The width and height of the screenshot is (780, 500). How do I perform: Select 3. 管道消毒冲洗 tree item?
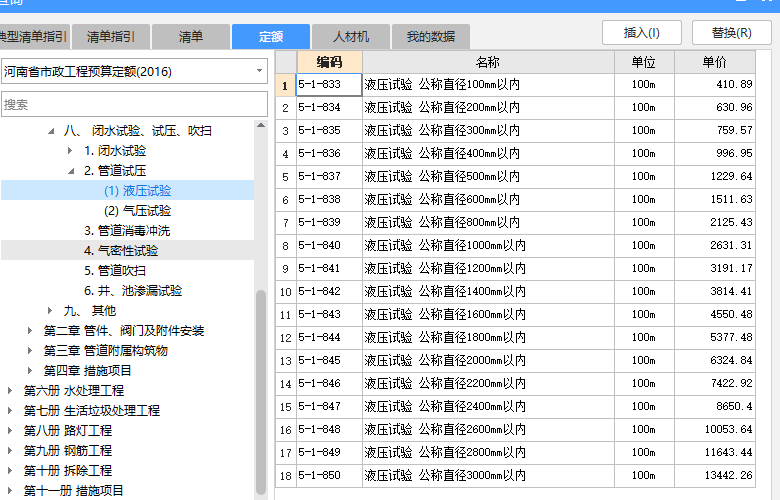pos(127,230)
